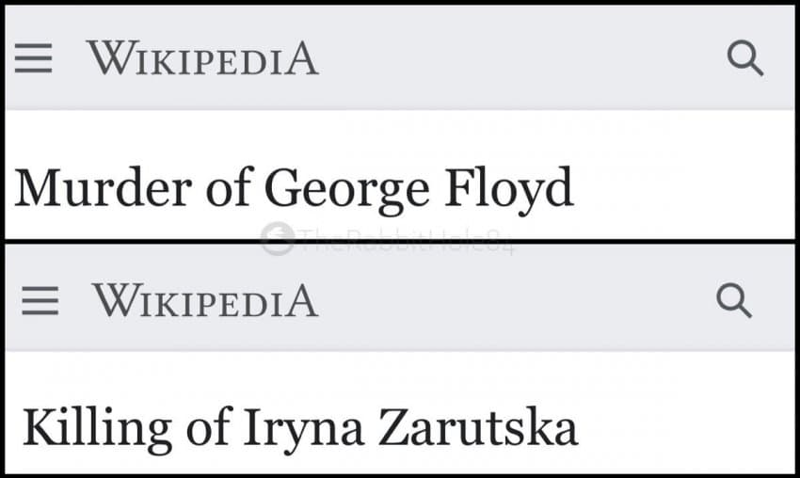Click the word Murder in the top title

tap(104, 187)
